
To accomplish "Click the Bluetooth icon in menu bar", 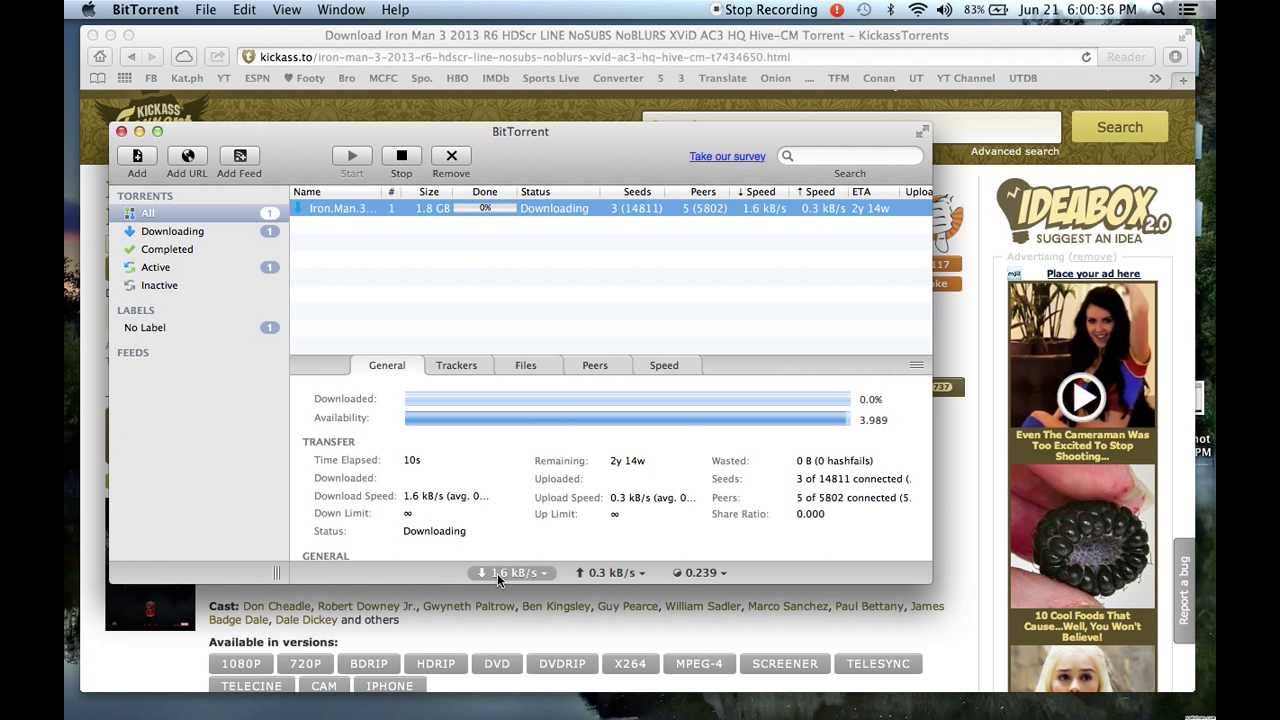I will [x=891, y=10].
